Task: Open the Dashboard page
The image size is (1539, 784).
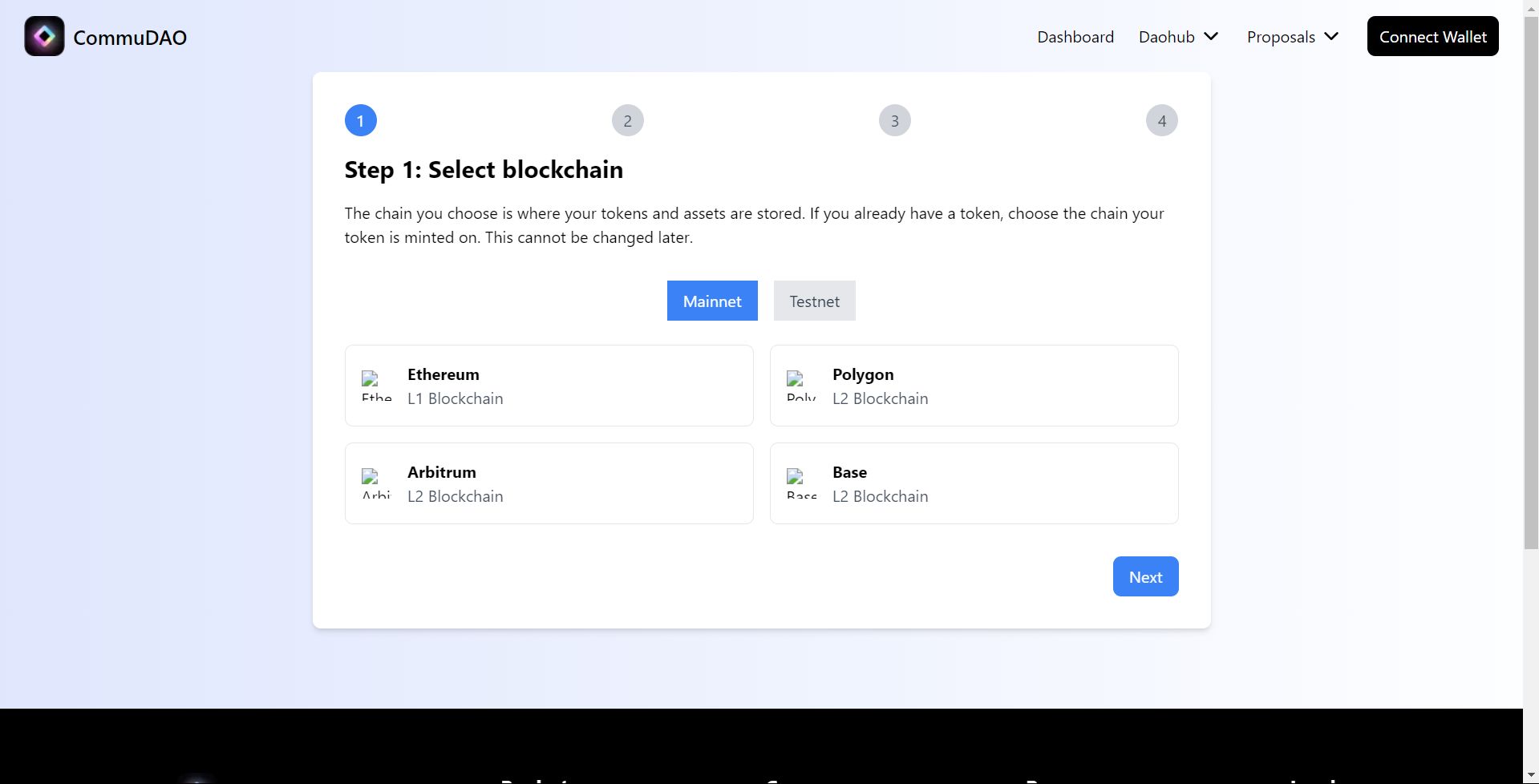Action: pyautogui.click(x=1075, y=37)
